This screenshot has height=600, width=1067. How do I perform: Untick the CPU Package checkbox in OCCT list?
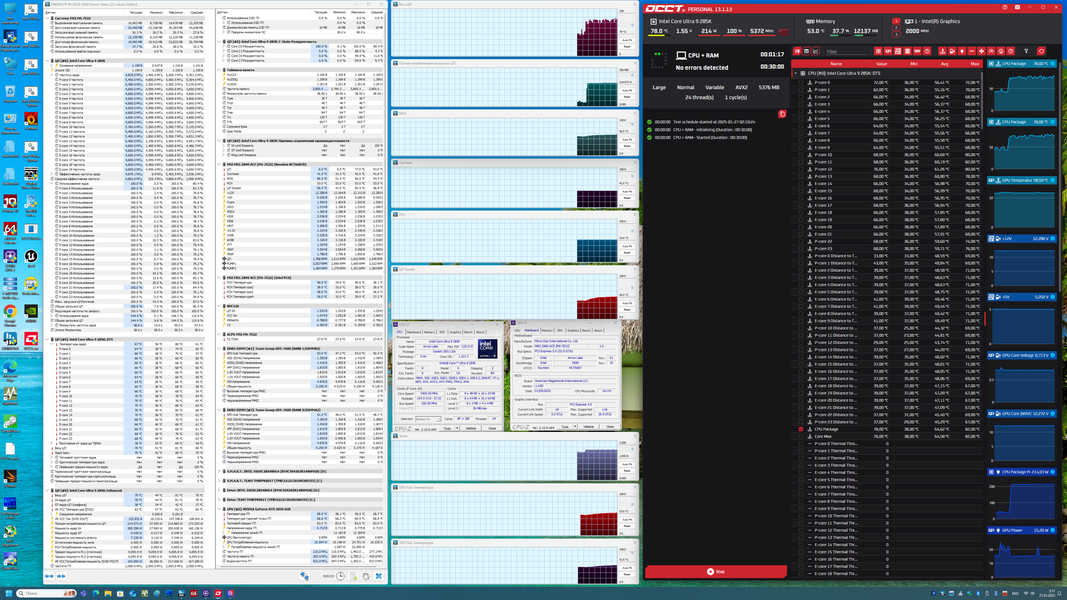(x=800, y=429)
